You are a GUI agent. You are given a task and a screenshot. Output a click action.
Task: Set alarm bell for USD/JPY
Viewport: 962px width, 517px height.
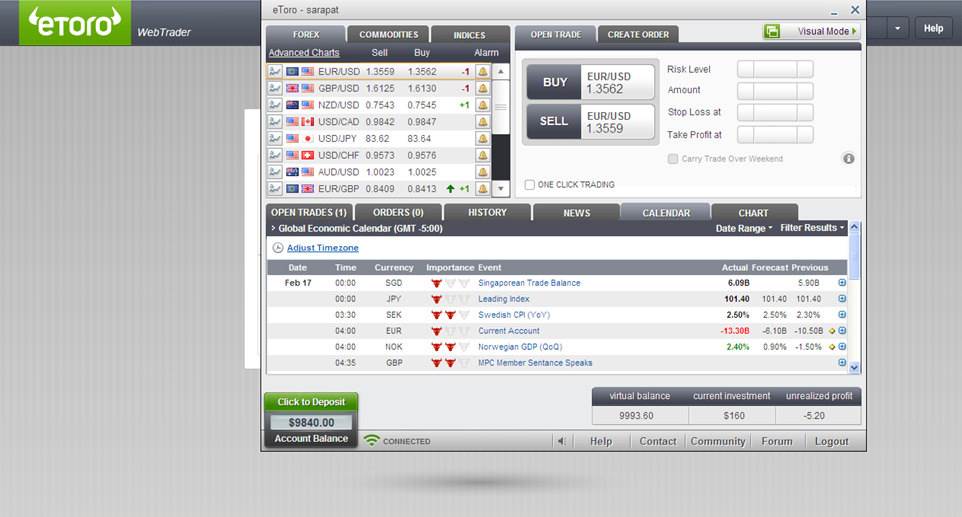tap(483, 139)
